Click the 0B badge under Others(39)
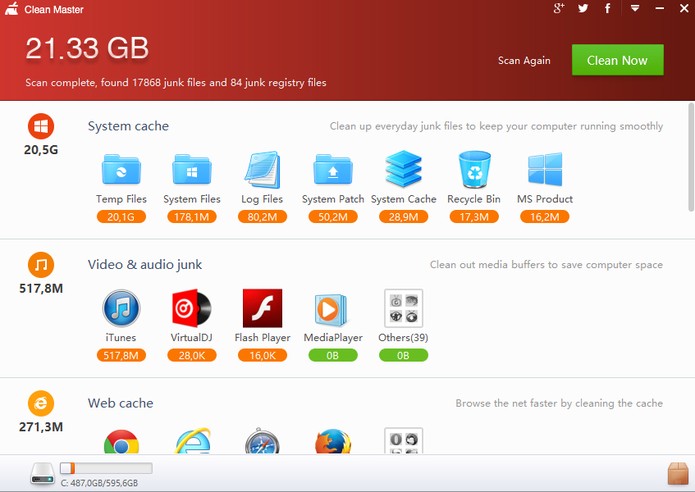Image resolution: width=695 pixels, height=492 pixels. 403,355
